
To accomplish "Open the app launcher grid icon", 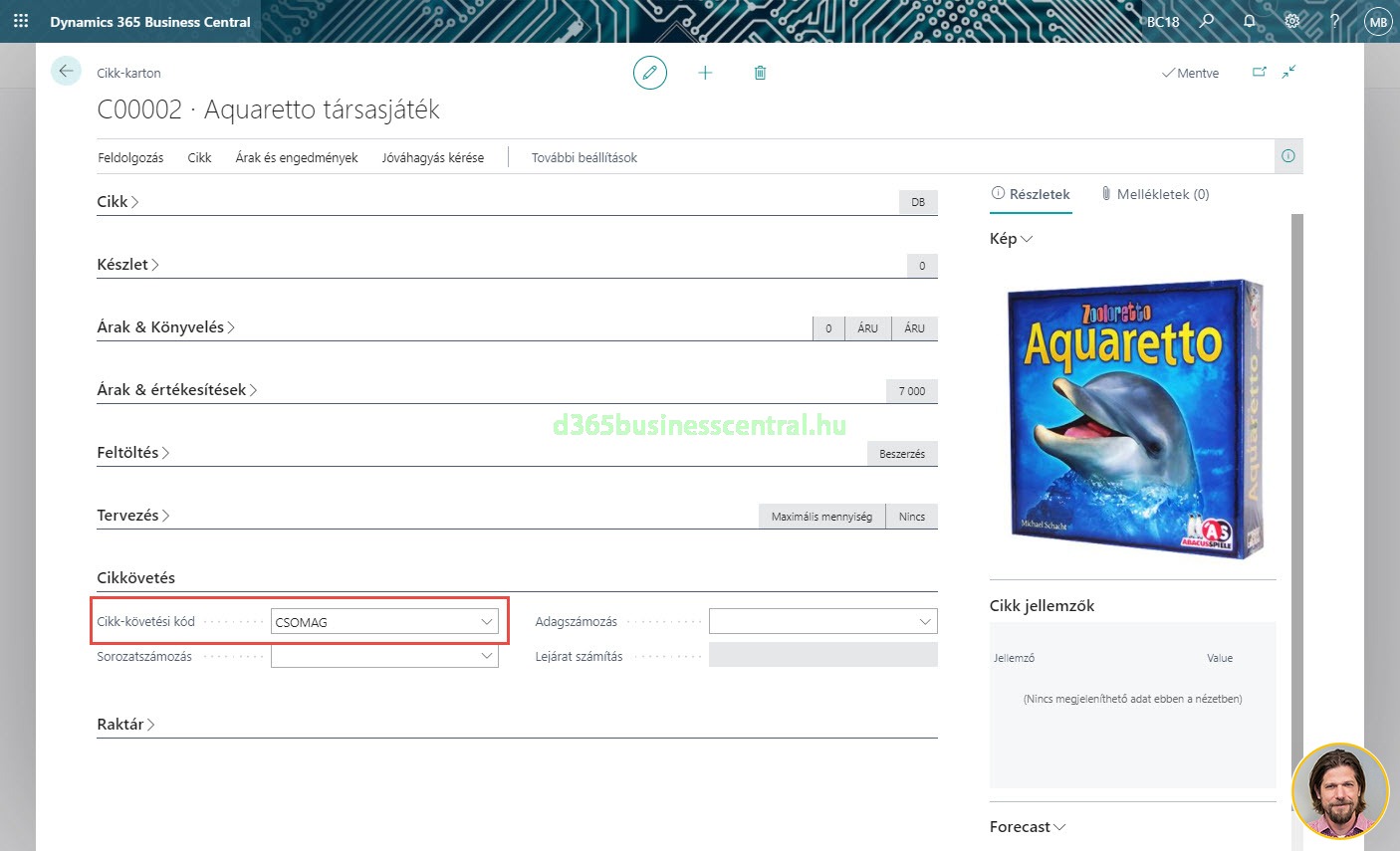I will pos(21,21).
